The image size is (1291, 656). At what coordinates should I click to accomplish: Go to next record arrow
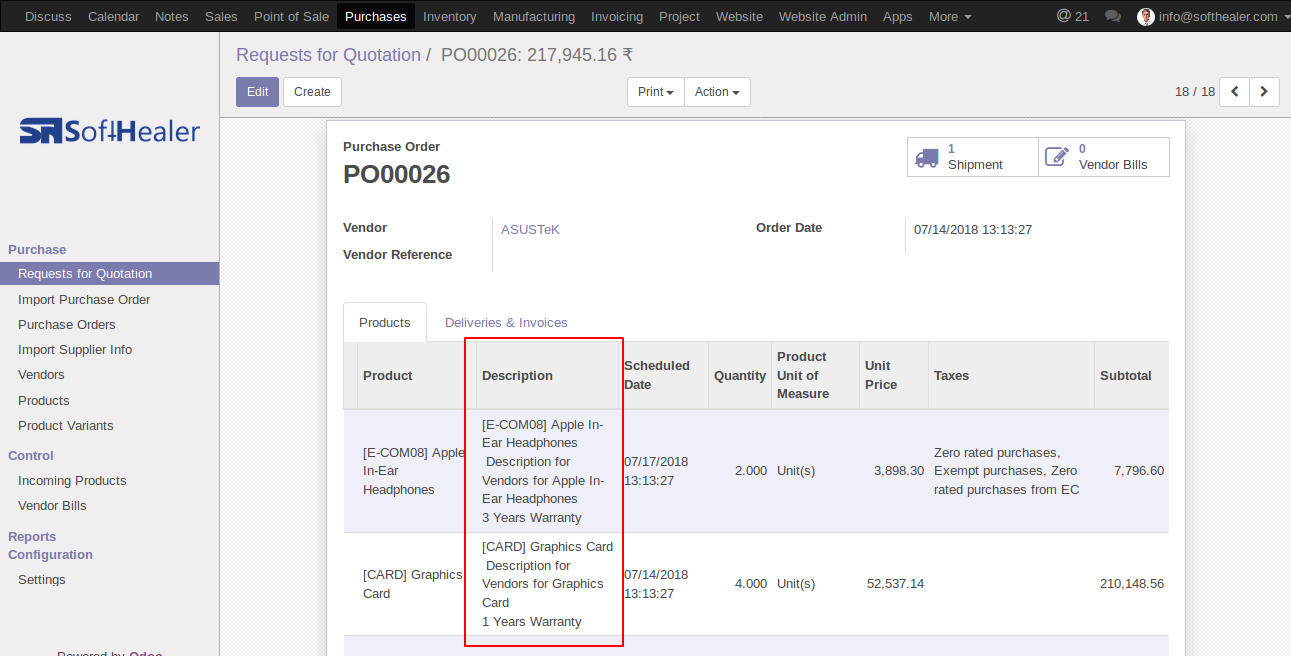coord(1265,92)
